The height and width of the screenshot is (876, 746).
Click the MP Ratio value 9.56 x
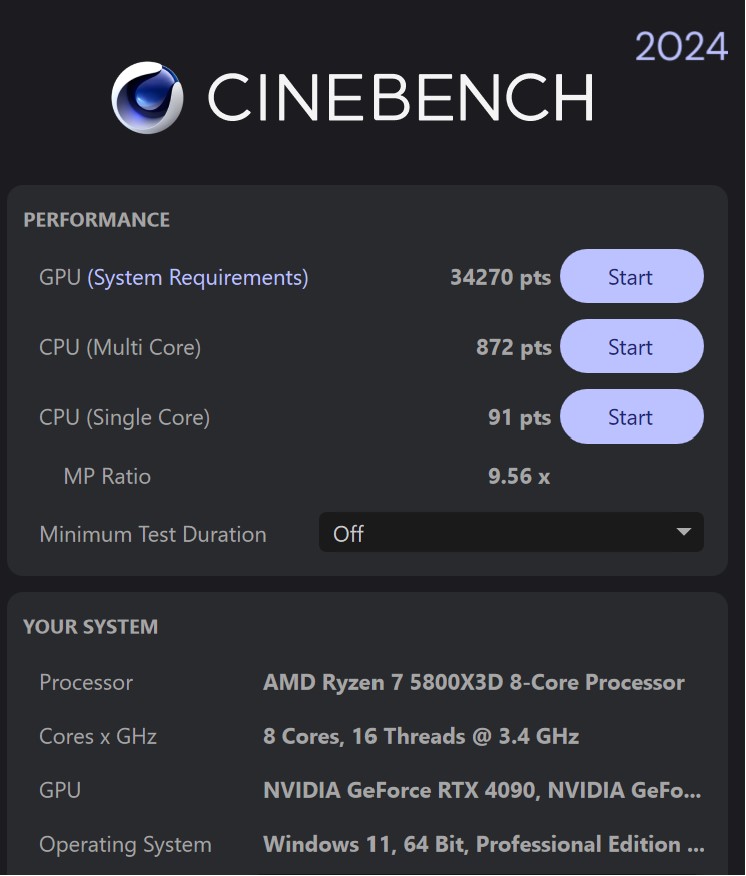click(x=519, y=476)
